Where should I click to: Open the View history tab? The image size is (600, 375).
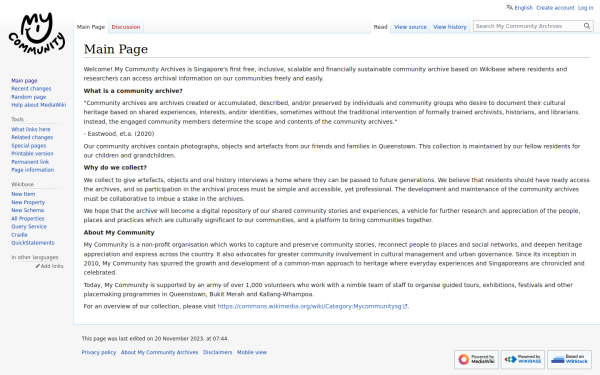coord(450,27)
